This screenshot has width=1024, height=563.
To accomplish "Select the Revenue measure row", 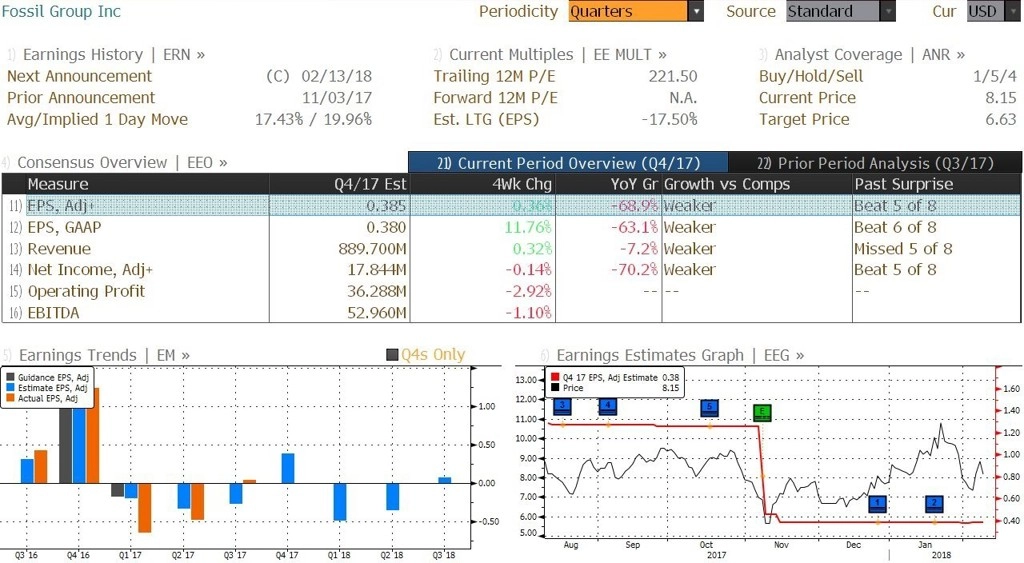I will coord(511,249).
